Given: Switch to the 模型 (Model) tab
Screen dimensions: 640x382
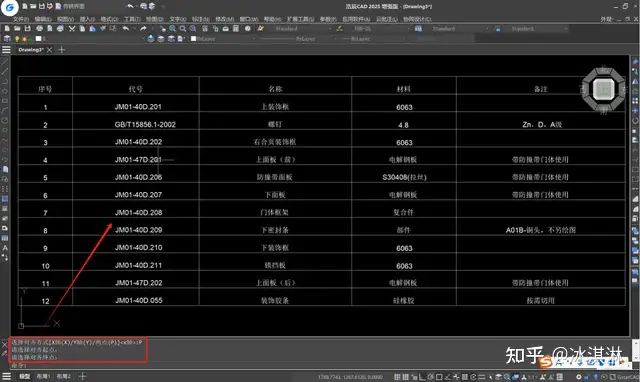Looking at the screenshot, I should click(x=25, y=376).
